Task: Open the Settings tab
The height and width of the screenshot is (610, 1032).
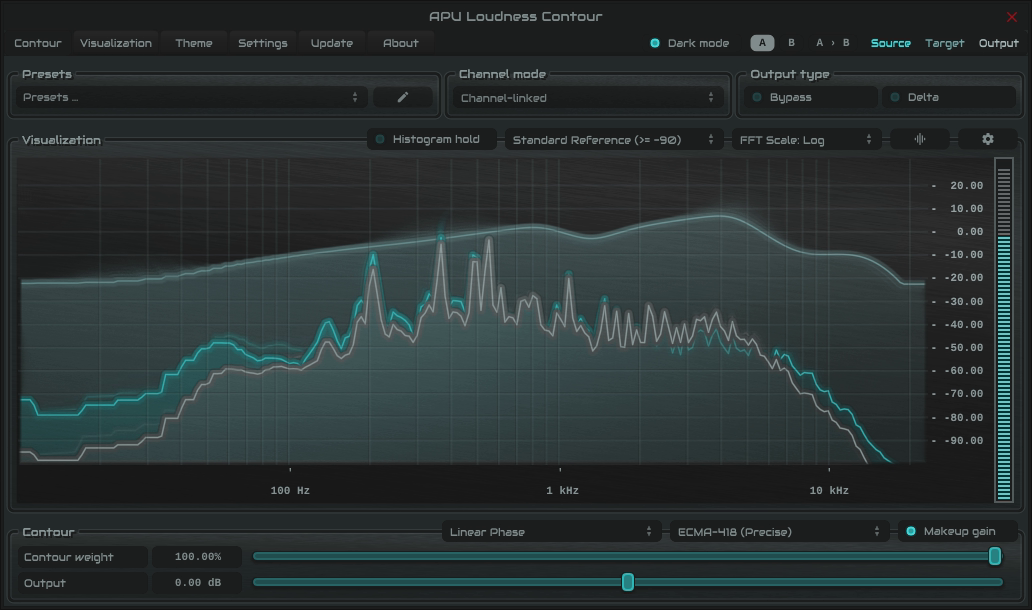Action: click(x=263, y=43)
